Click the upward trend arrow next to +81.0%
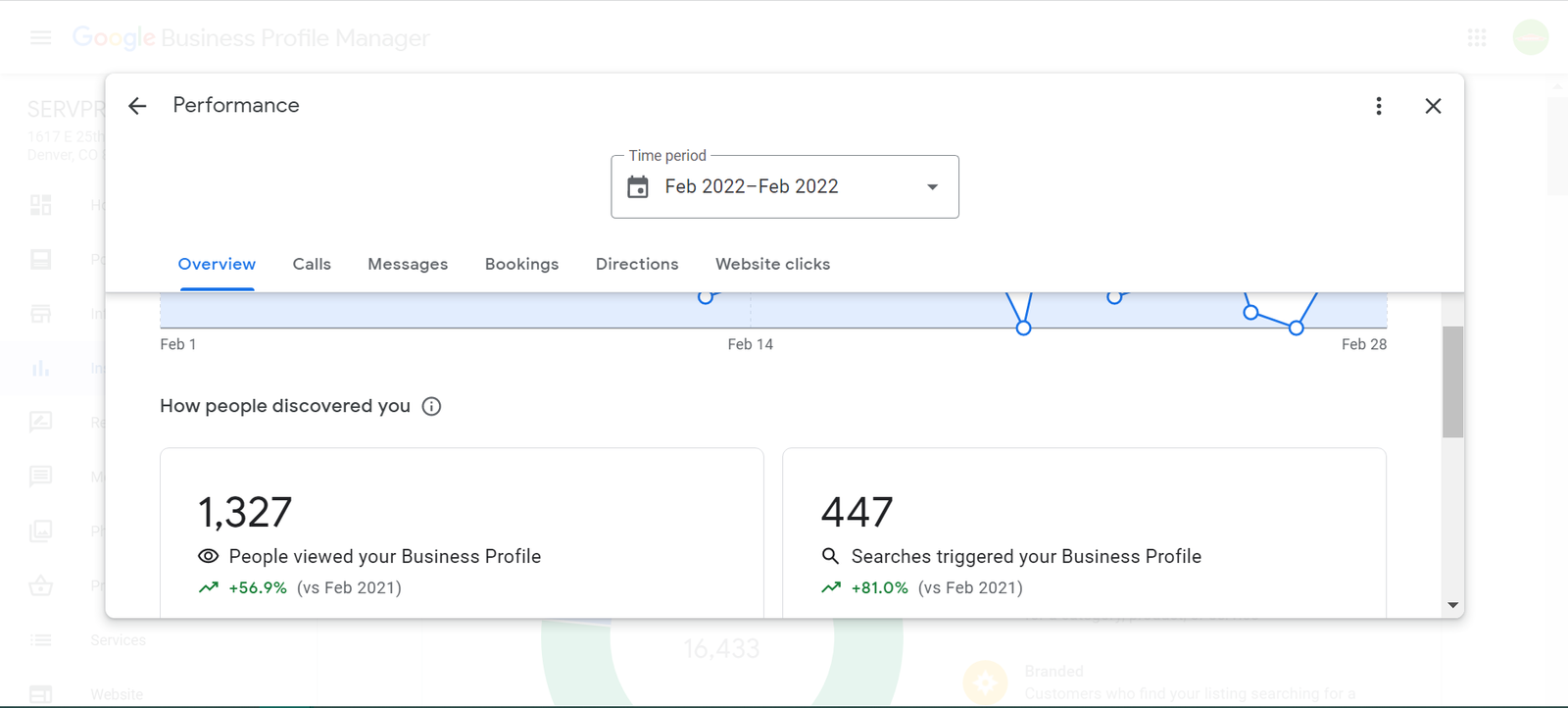 831,587
